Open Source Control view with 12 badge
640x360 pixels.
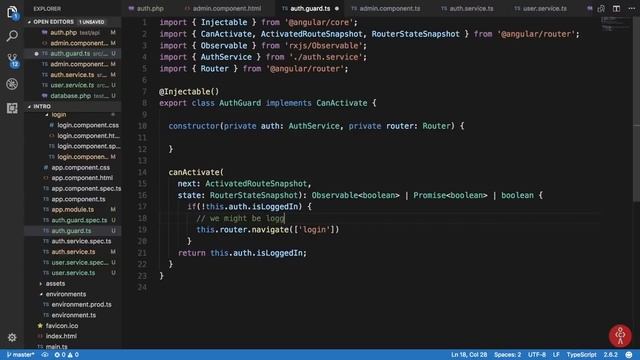12,60
